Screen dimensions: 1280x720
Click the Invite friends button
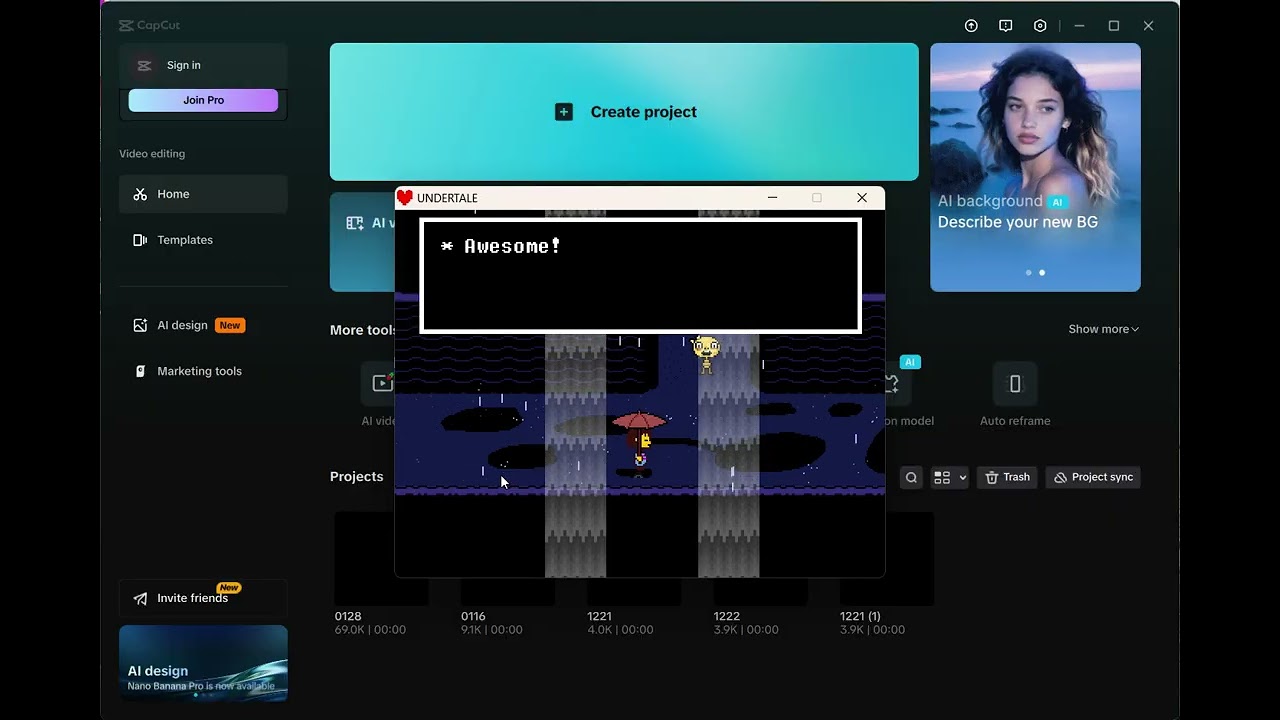point(203,598)
